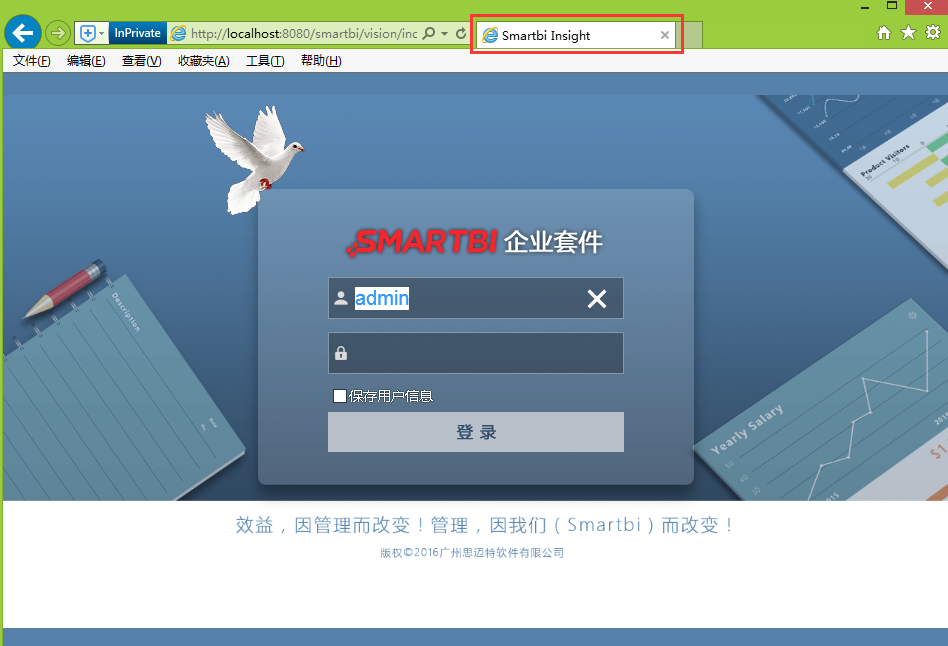Open the 编辑(E) menu
The height and width of the screenshot is (646, 948).
tap(86, 60)
